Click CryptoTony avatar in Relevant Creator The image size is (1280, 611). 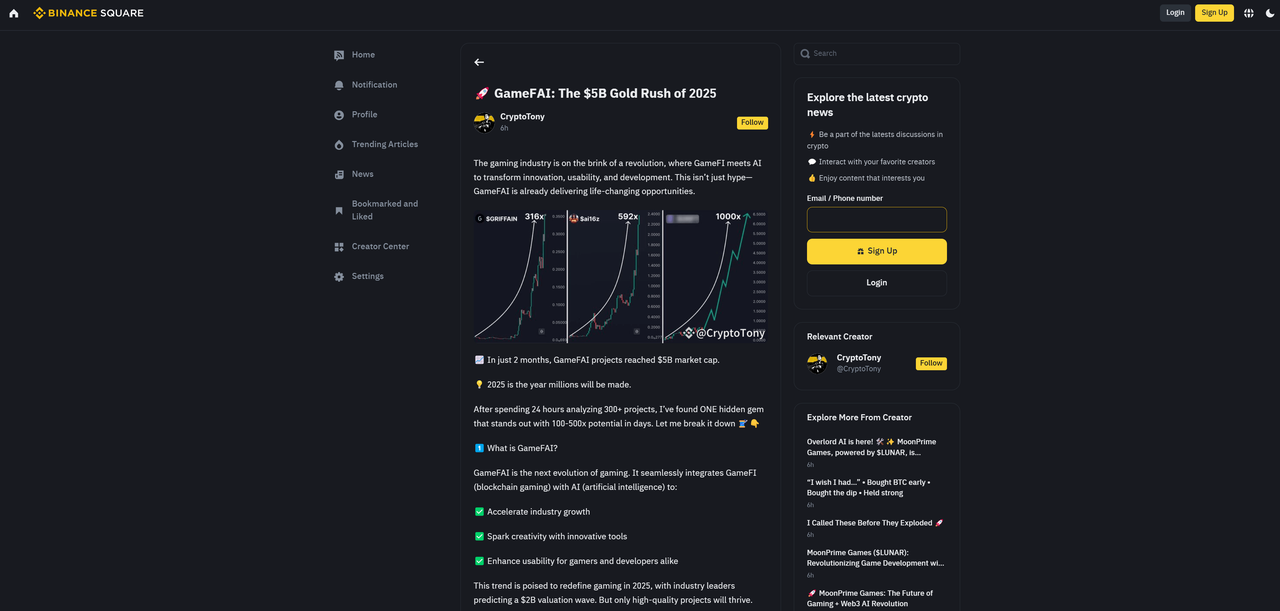click(818, 363)
